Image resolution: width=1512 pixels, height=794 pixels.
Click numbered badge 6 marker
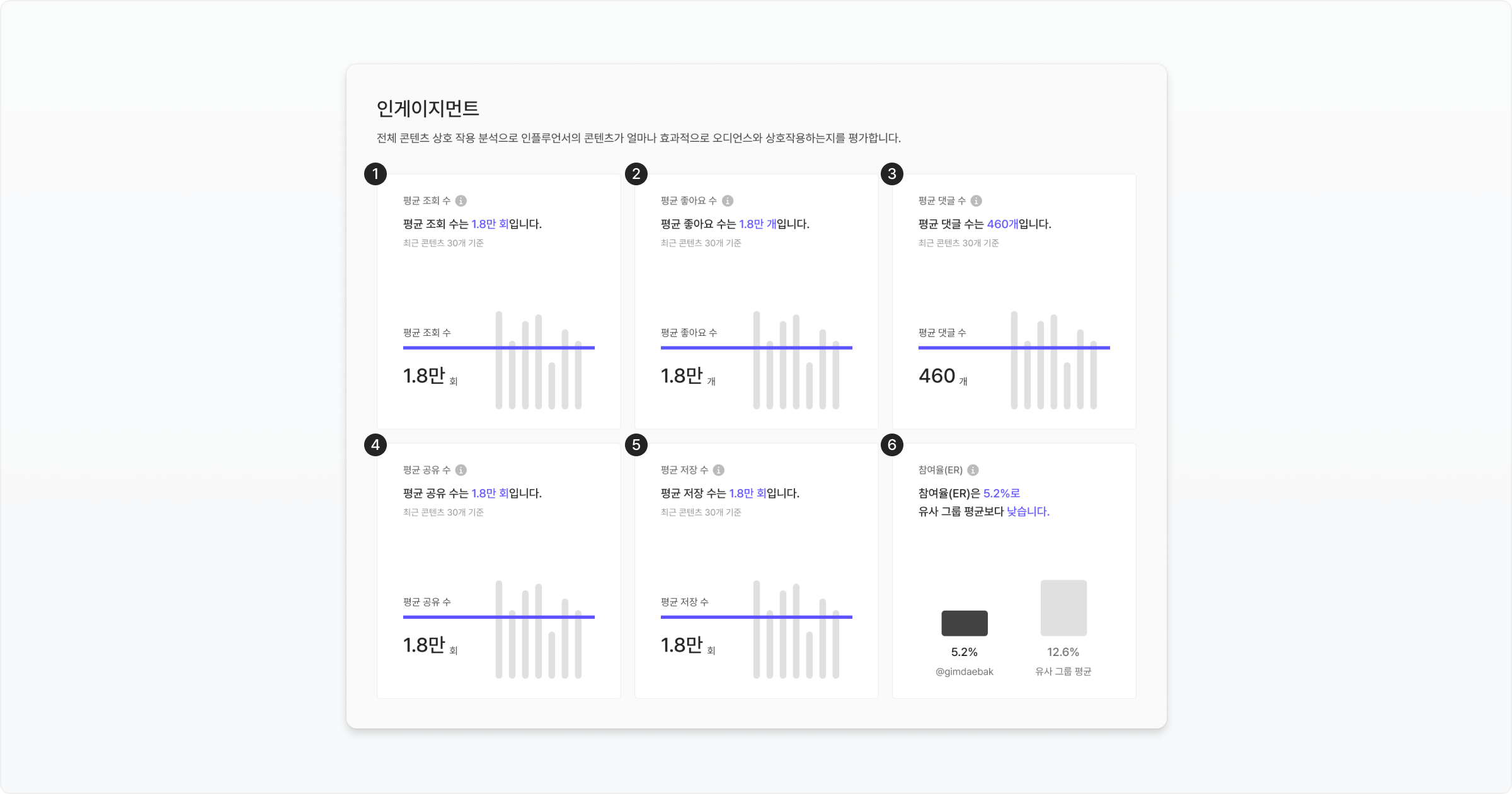point(892,445)
